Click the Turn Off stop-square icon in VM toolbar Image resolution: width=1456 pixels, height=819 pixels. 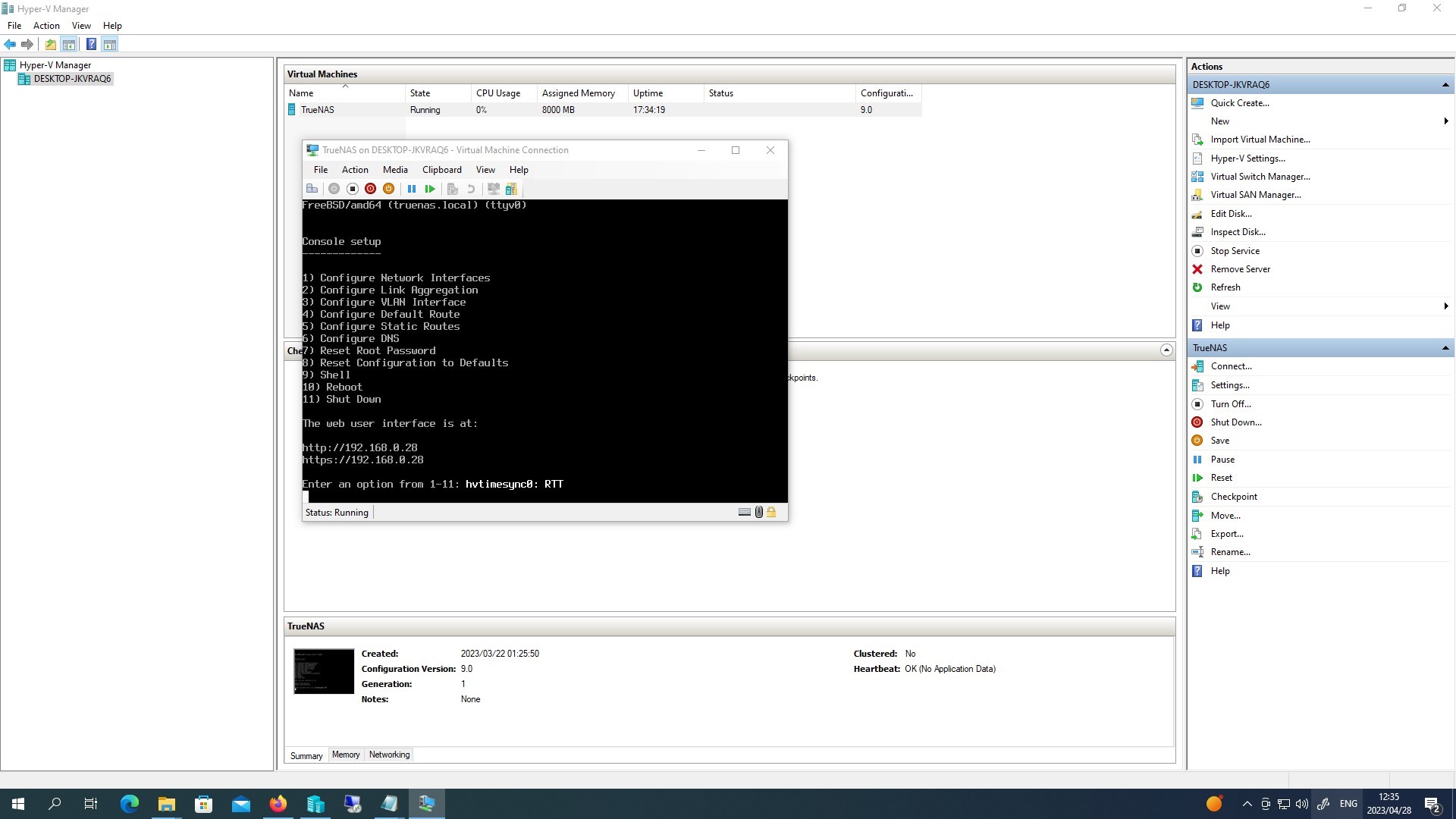pos(352,189)
